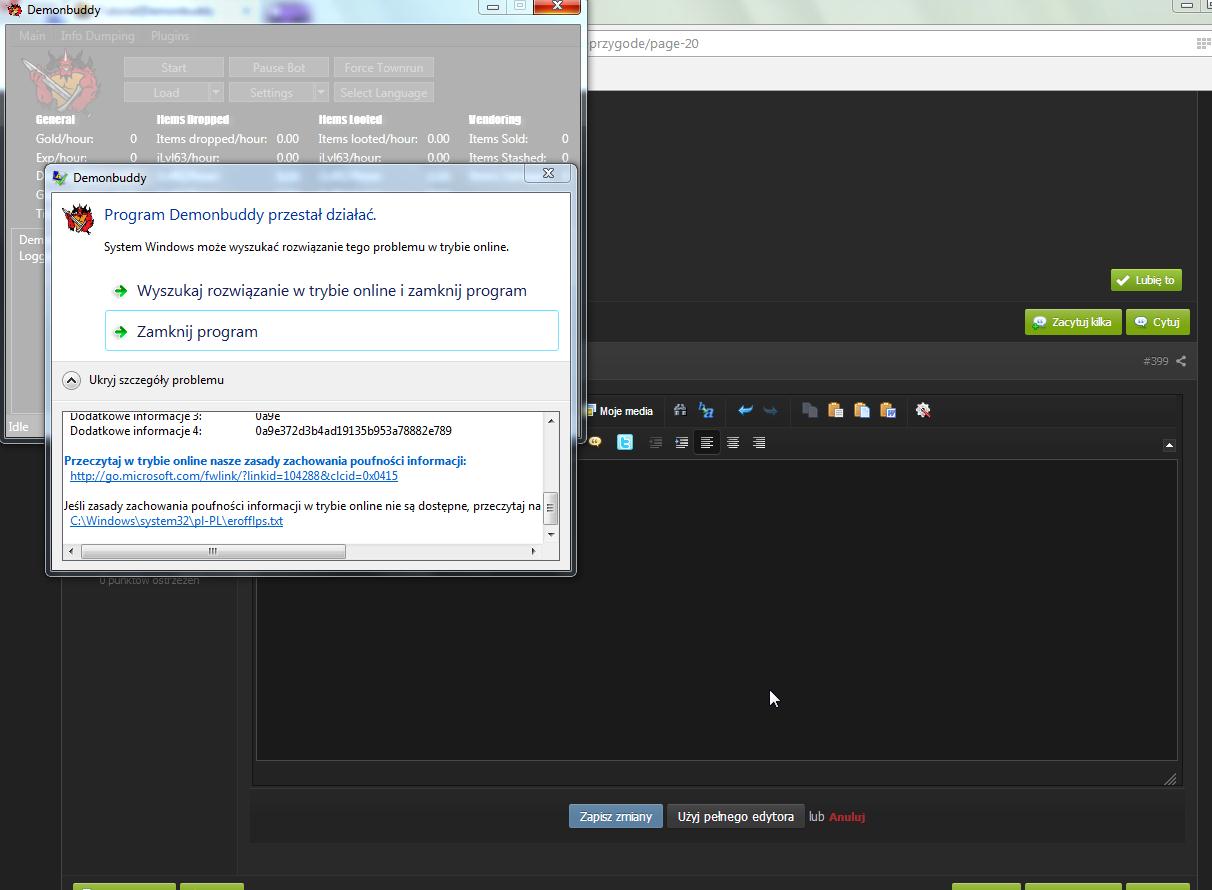Image resolution: width=1212 pixels, height=890 pixels.
Task: Click the gear special options icon in toolbar
Action: point(923,410)
